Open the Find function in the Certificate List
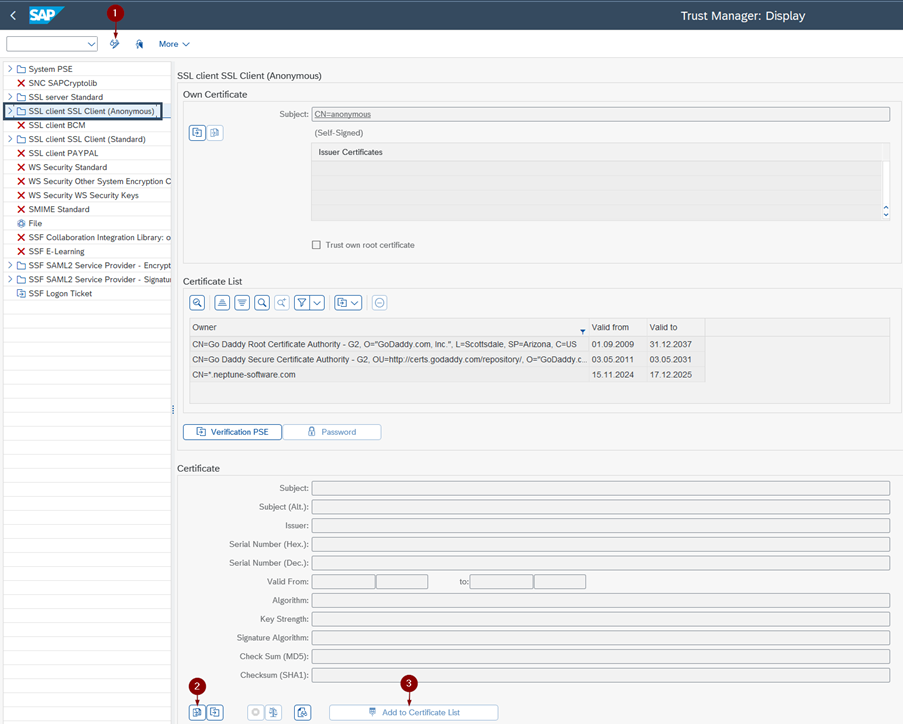 coord(262,302)
